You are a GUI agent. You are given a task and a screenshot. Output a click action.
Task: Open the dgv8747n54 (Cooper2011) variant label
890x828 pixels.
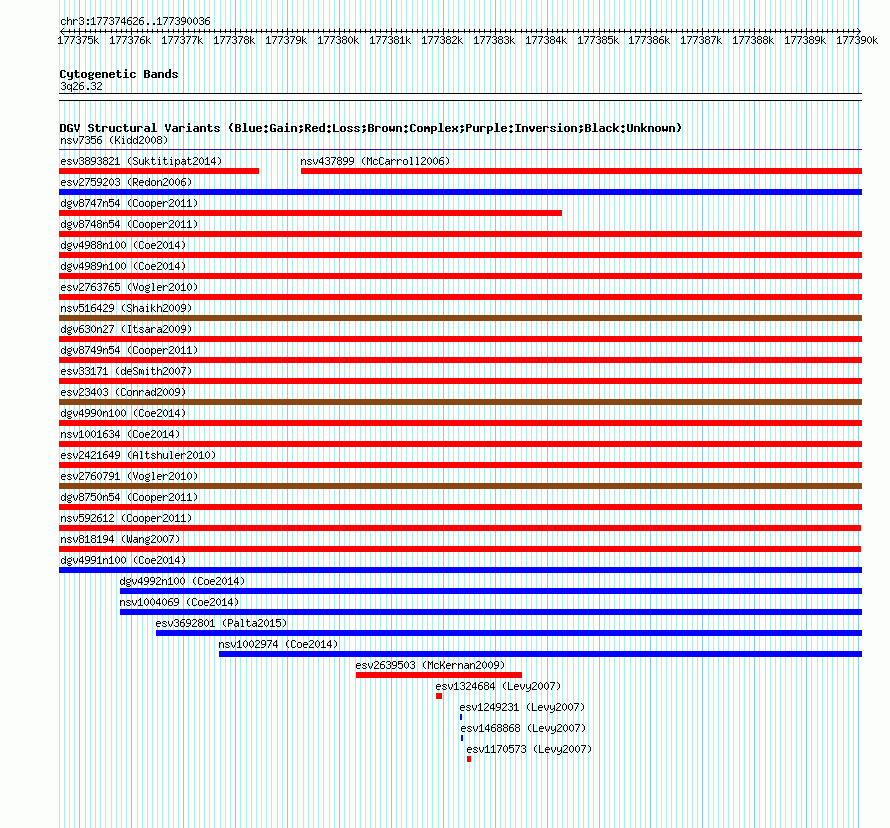129,203
